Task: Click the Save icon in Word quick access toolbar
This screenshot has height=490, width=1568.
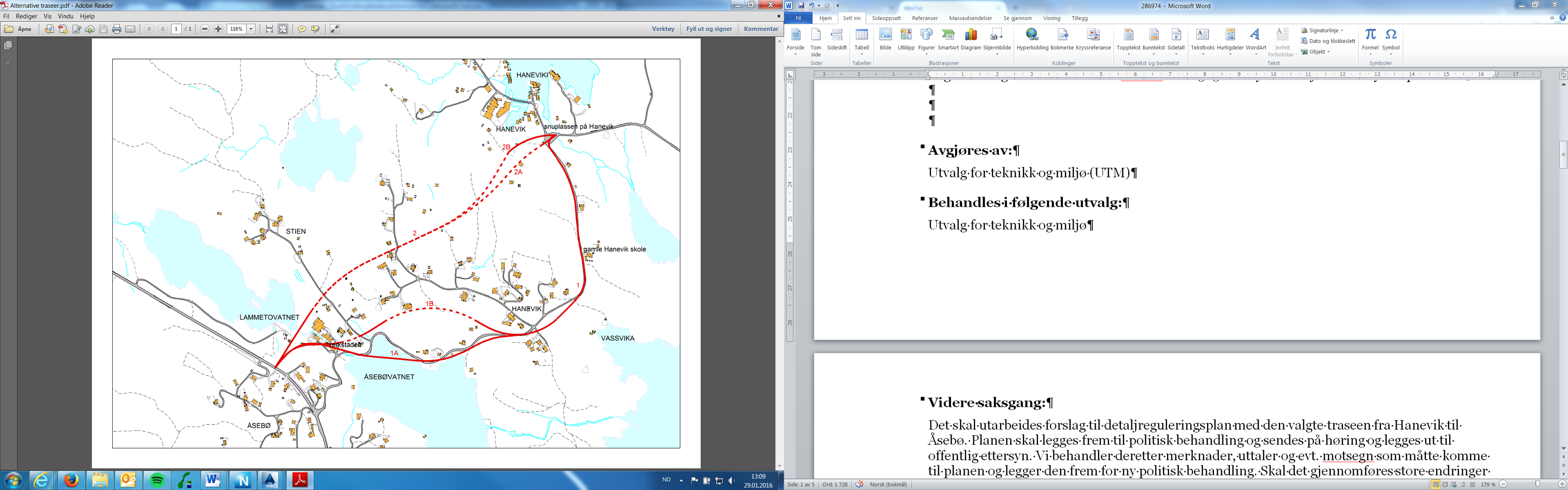Action: [801, 6]
